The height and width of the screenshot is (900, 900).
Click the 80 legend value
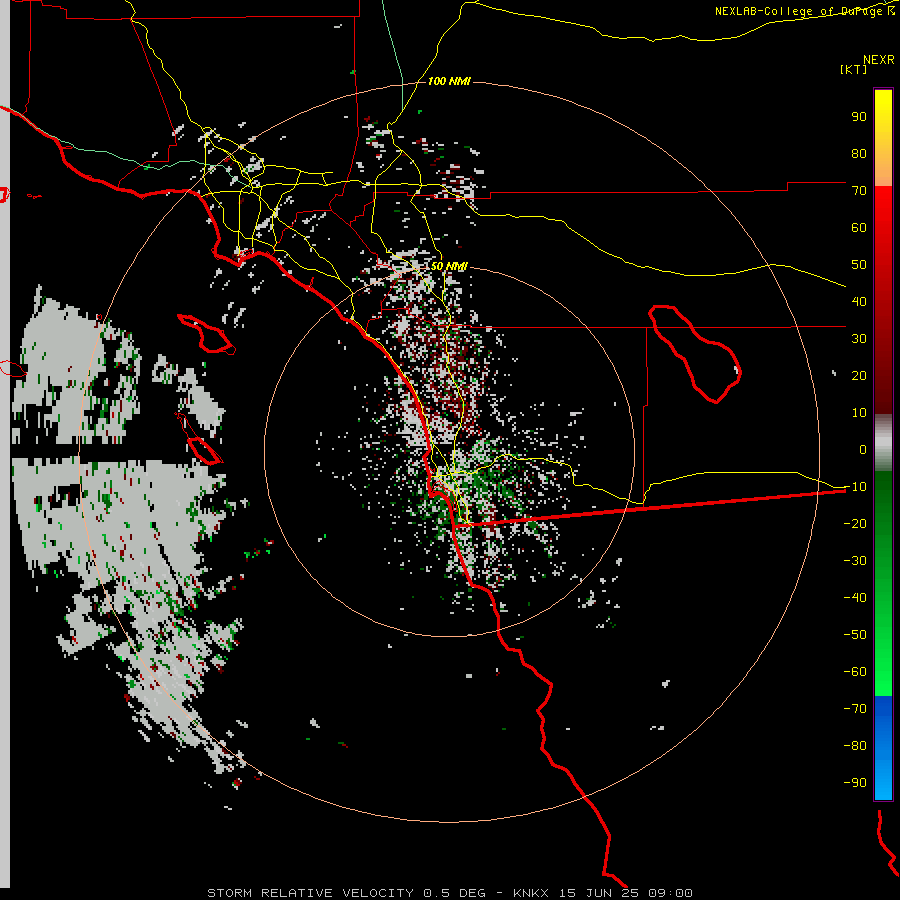pos(859,154)
